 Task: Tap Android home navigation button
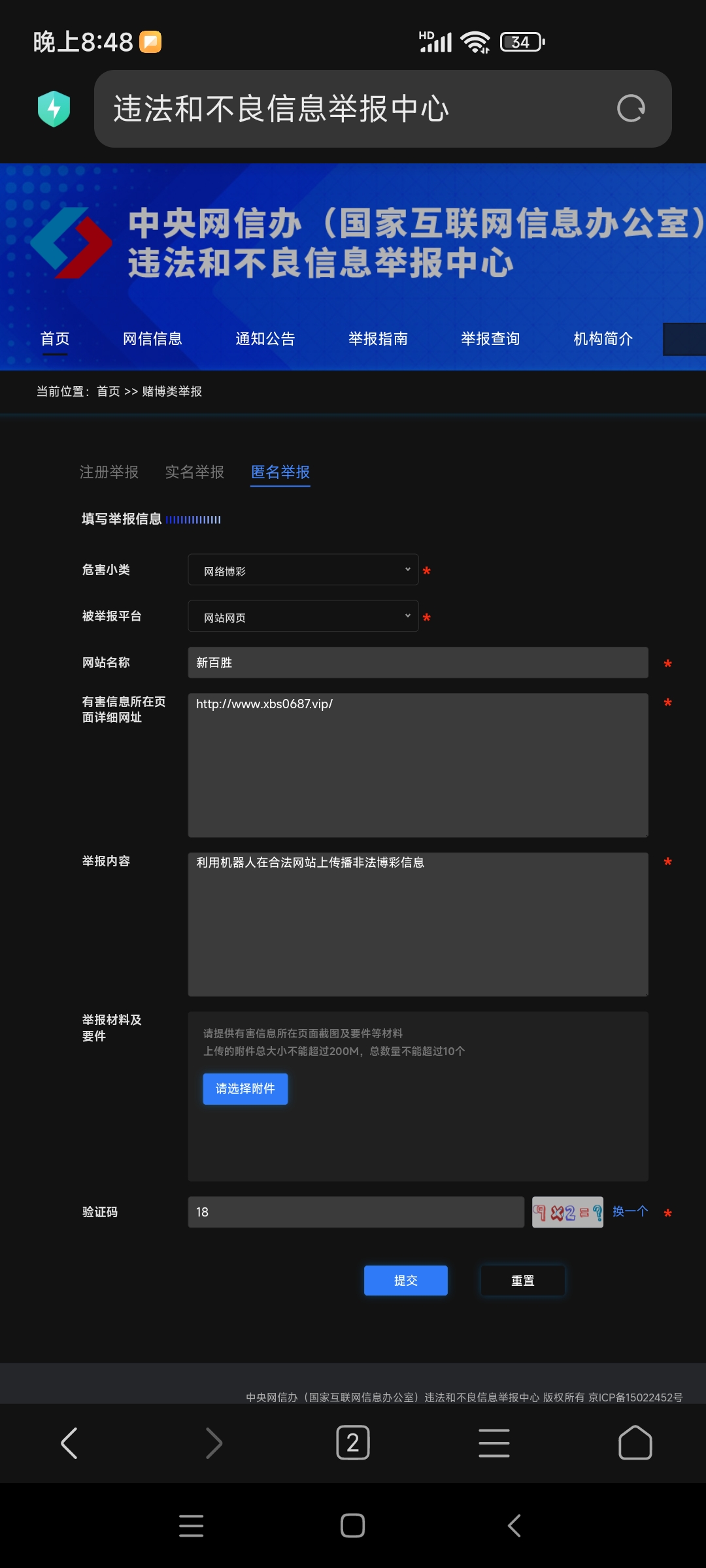(x=353, y=1526)
